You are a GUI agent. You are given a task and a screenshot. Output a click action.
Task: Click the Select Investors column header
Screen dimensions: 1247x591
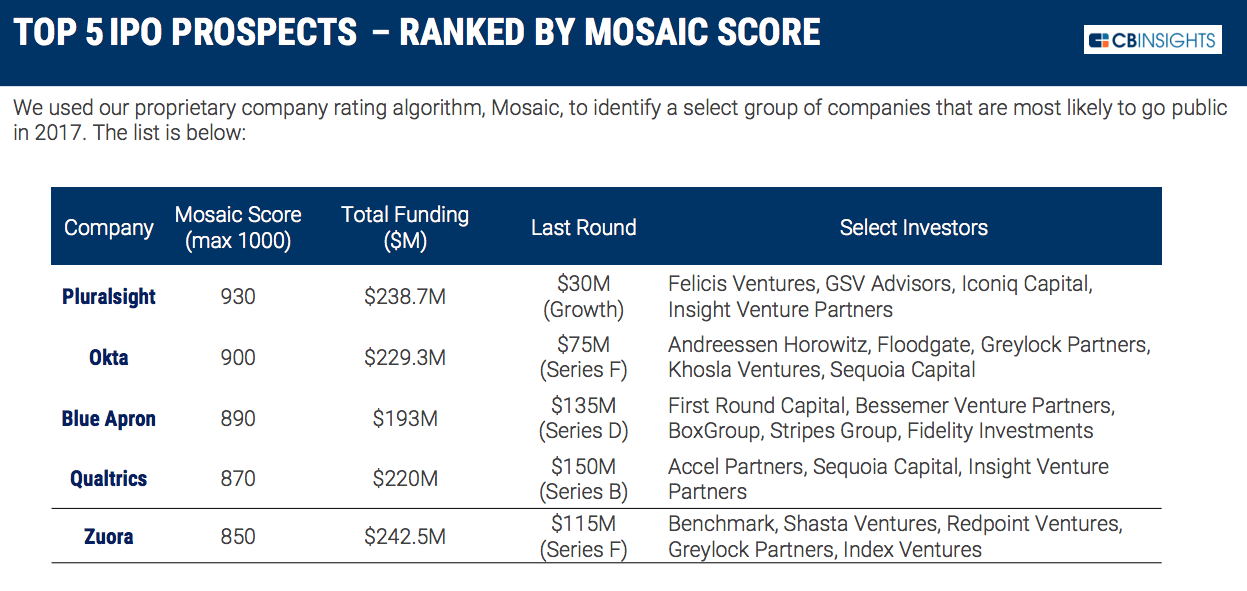pos(913,228)
